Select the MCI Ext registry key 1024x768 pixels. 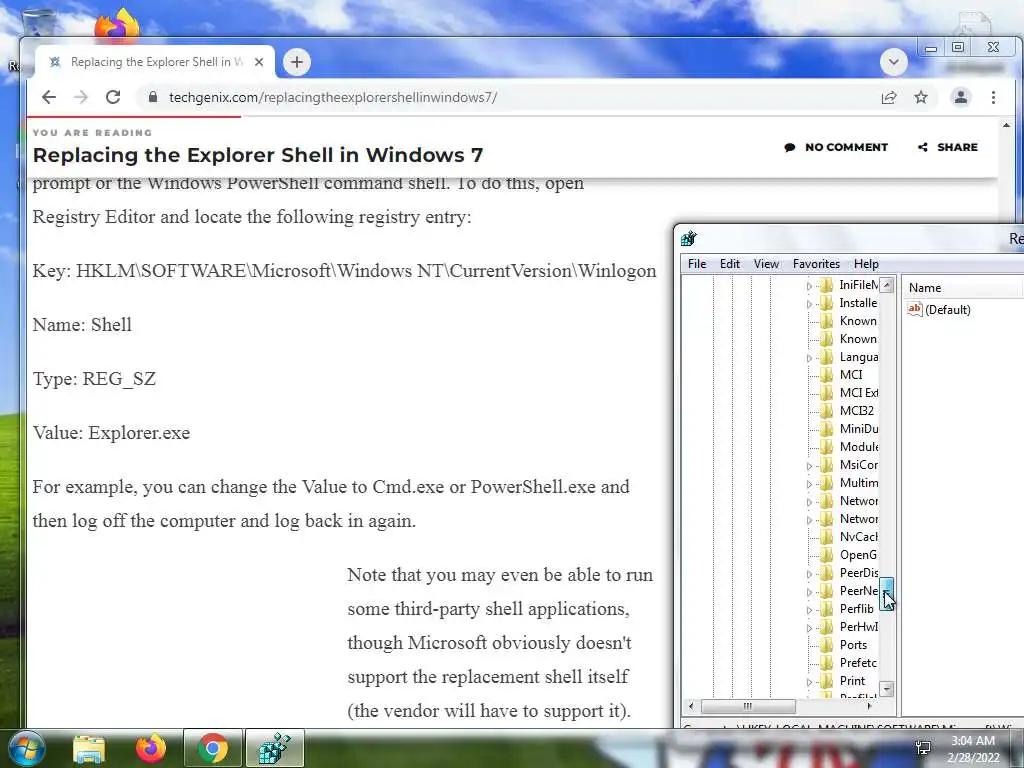coord(859,392)
